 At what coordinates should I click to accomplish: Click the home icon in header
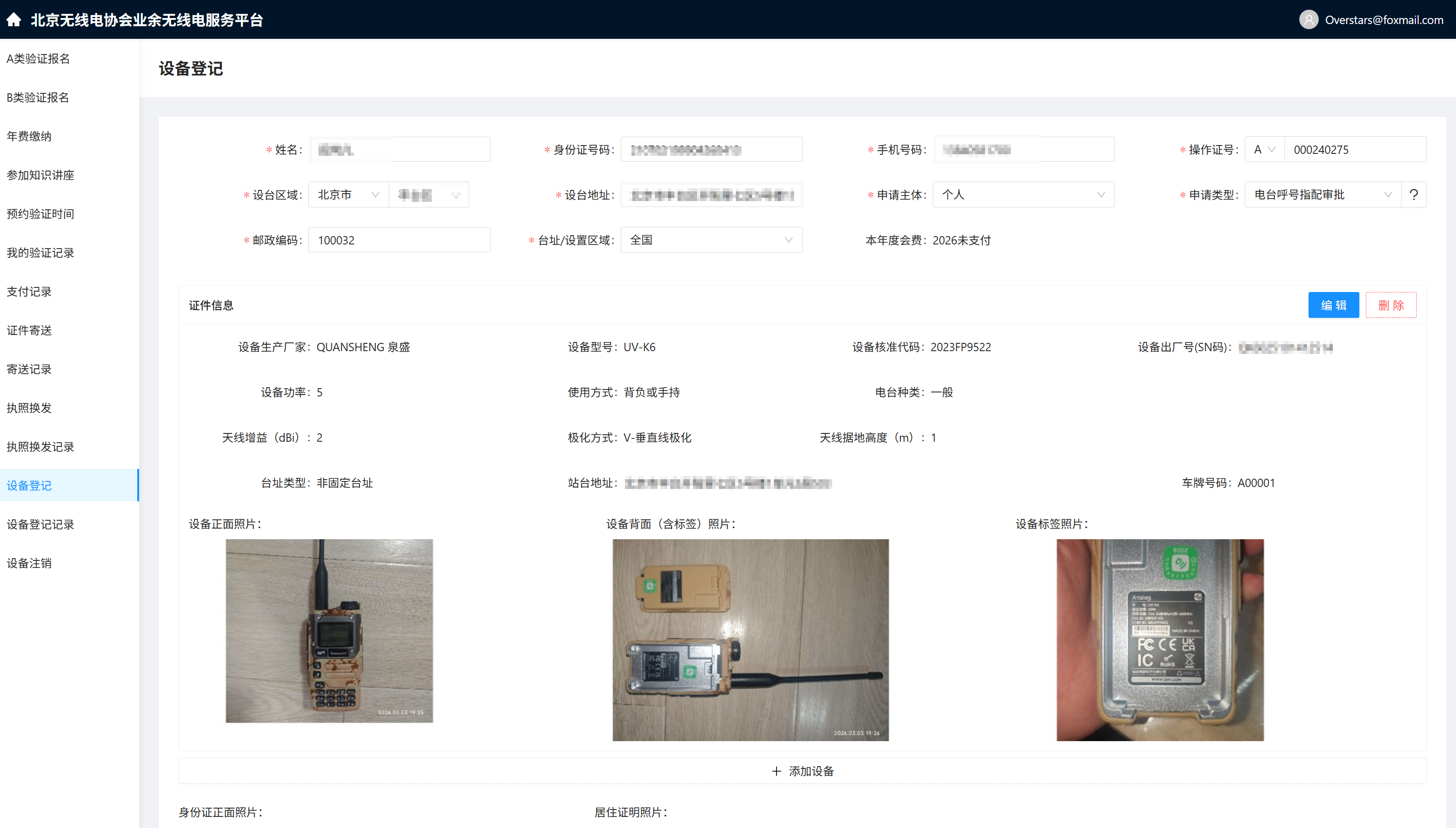click(x=14, y=20)
